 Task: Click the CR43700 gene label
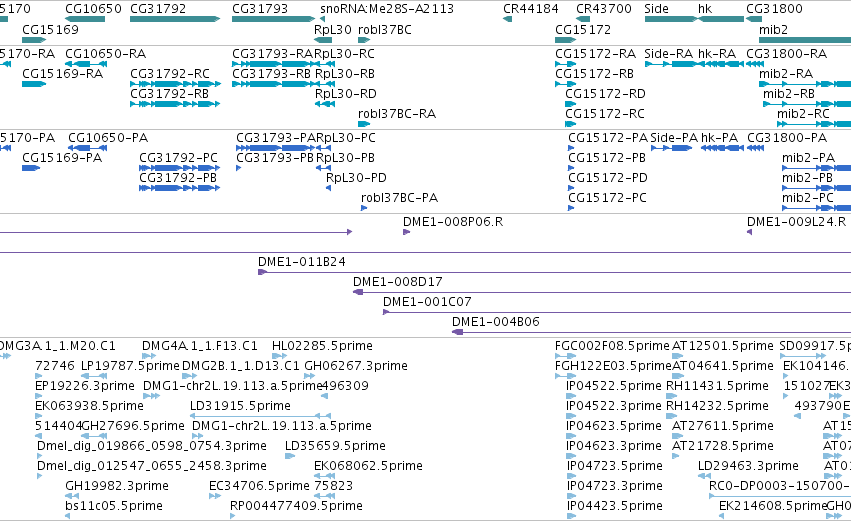coord(604,9)
